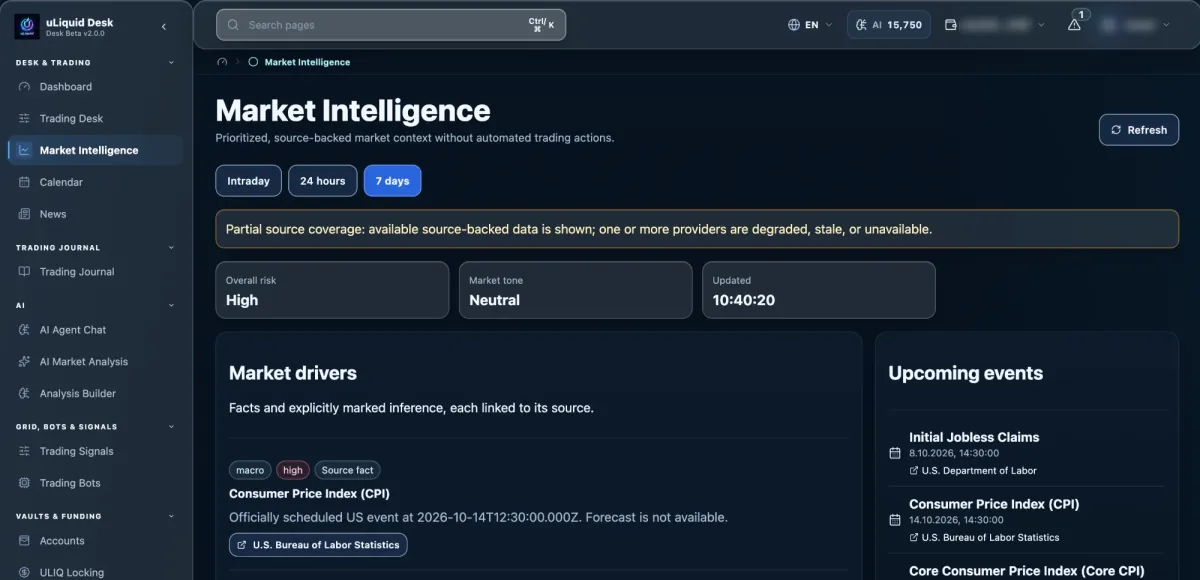
Task: Click the Updated 10:40:20 card
Action: pyautogui.click(x=819, y=290)
